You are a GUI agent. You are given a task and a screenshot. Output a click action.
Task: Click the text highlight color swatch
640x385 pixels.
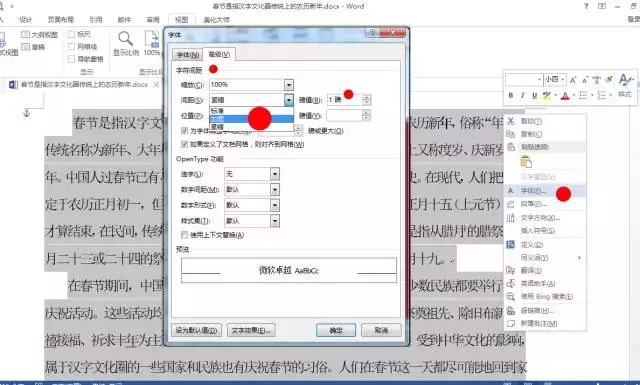coord(547,96)
